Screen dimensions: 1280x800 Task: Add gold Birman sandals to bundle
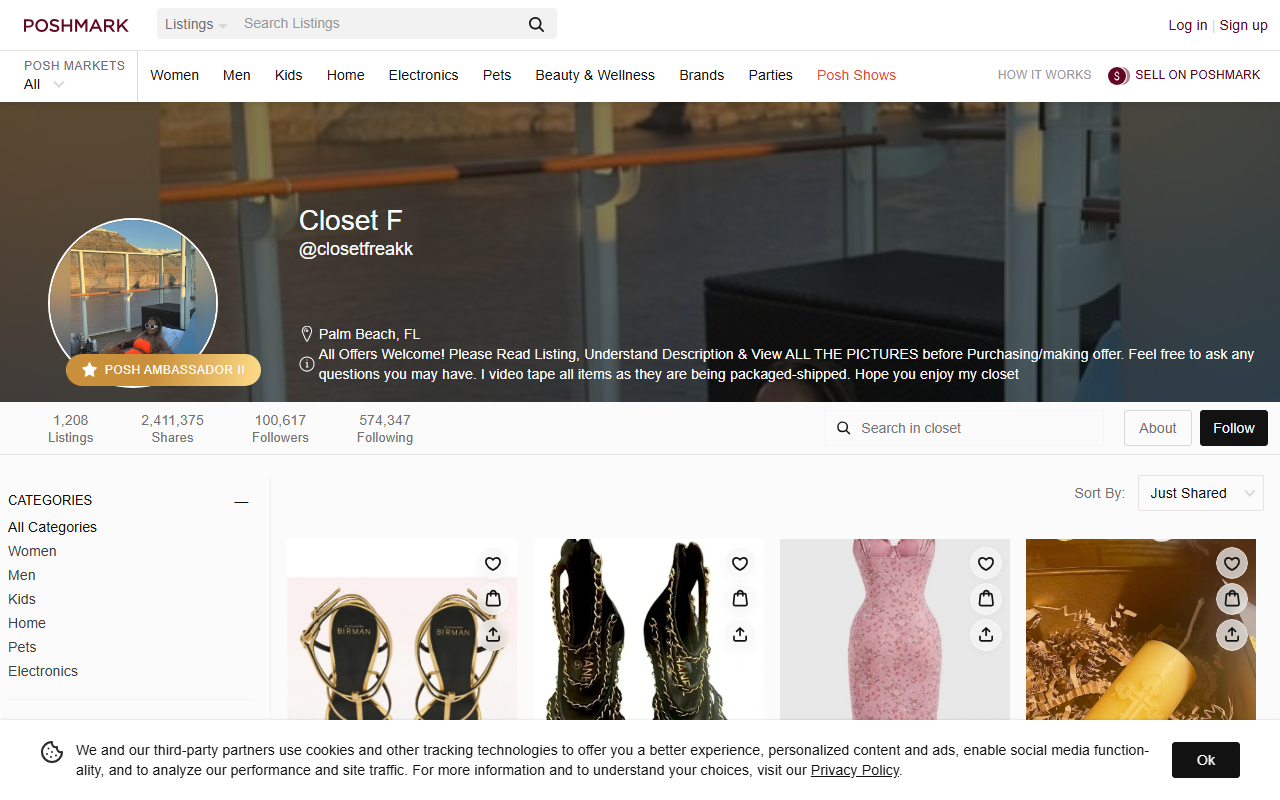(x=493, y=599)
